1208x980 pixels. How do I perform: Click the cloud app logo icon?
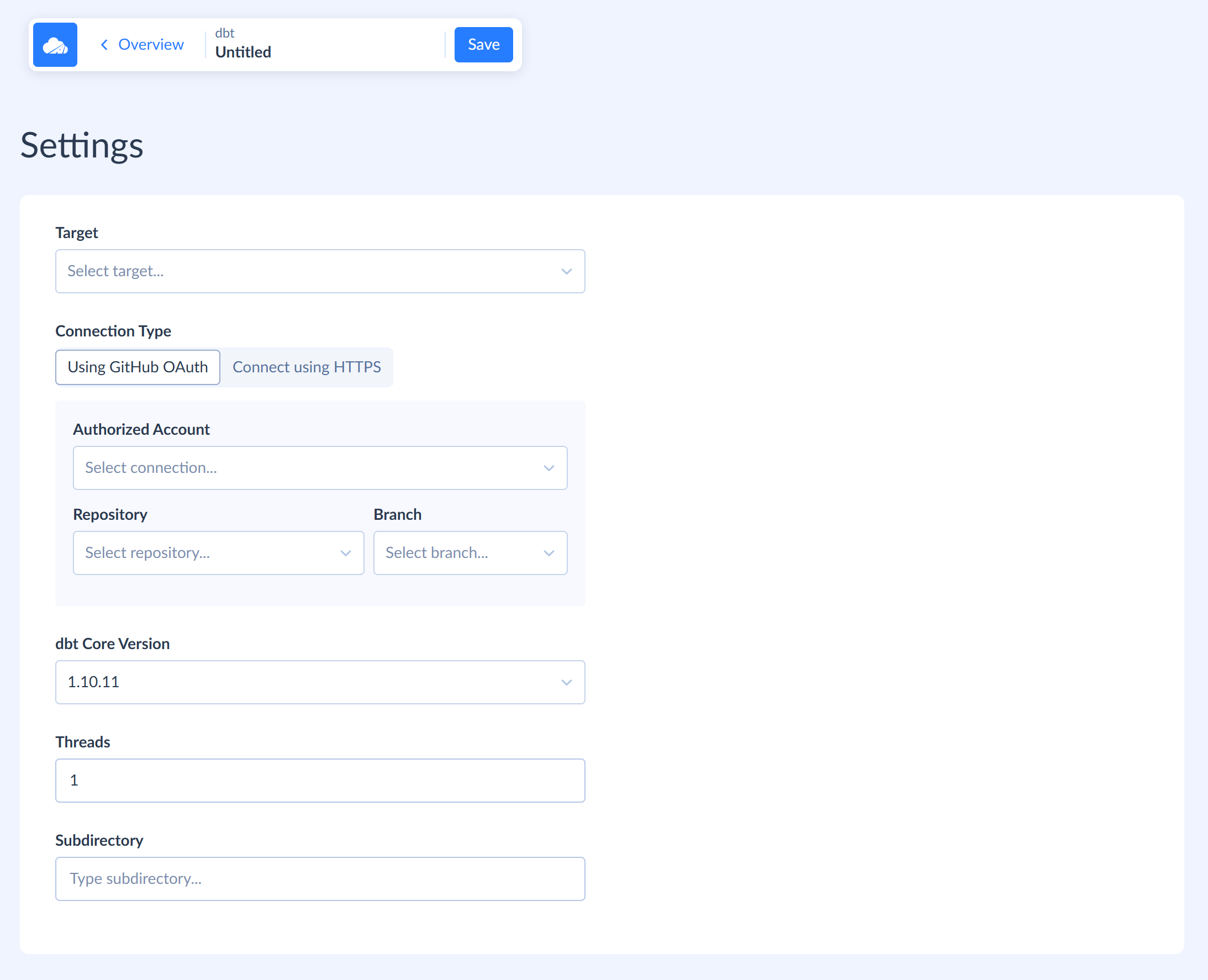(x=55, y=45)
